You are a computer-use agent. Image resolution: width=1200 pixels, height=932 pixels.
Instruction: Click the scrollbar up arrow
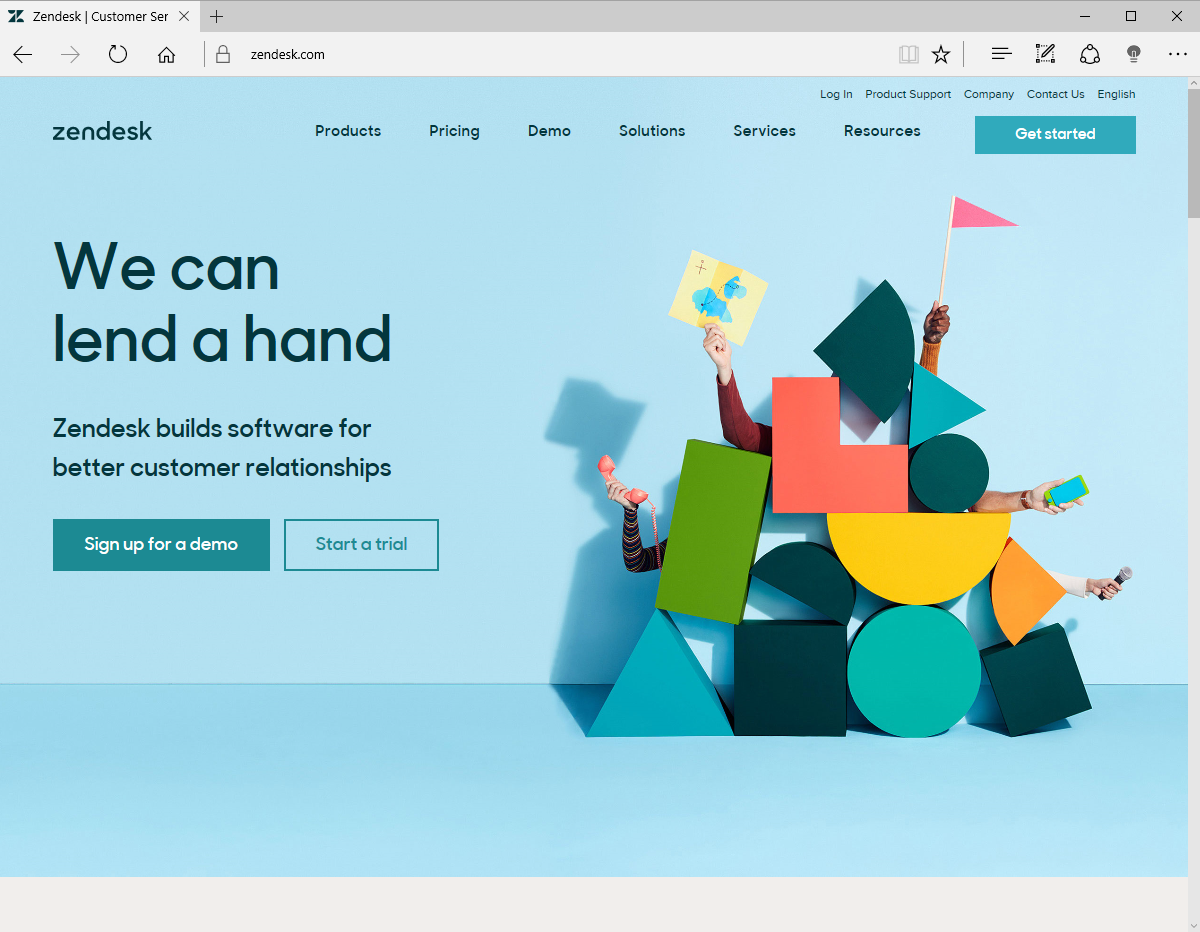point(1193,85)
